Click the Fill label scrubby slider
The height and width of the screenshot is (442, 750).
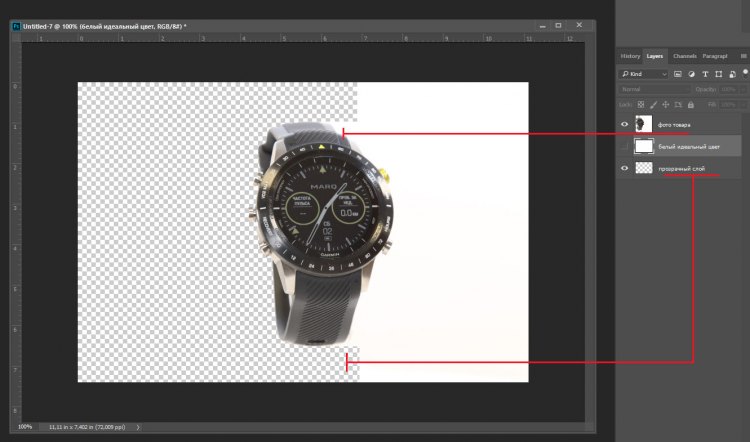(712, 104)
